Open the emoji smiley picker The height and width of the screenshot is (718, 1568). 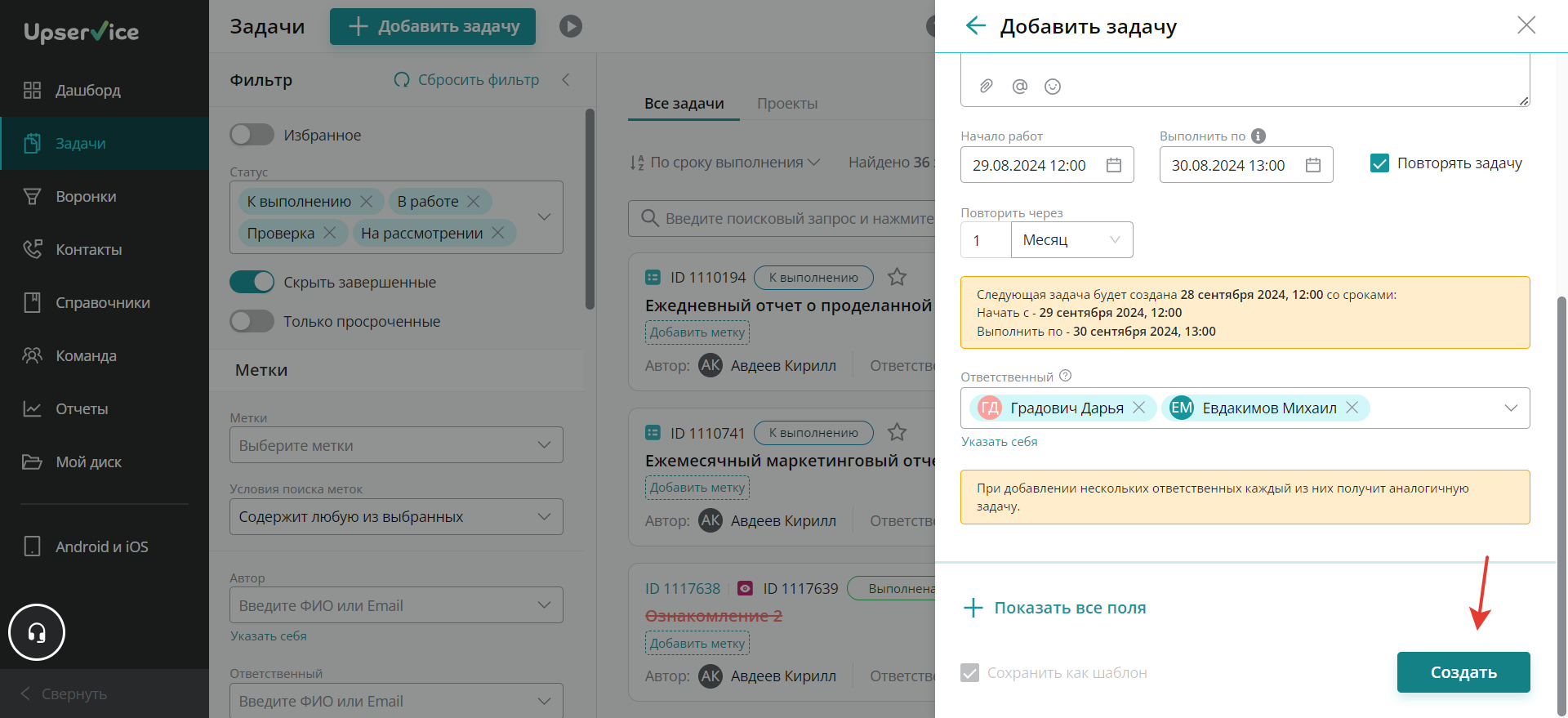(1053, 86)
